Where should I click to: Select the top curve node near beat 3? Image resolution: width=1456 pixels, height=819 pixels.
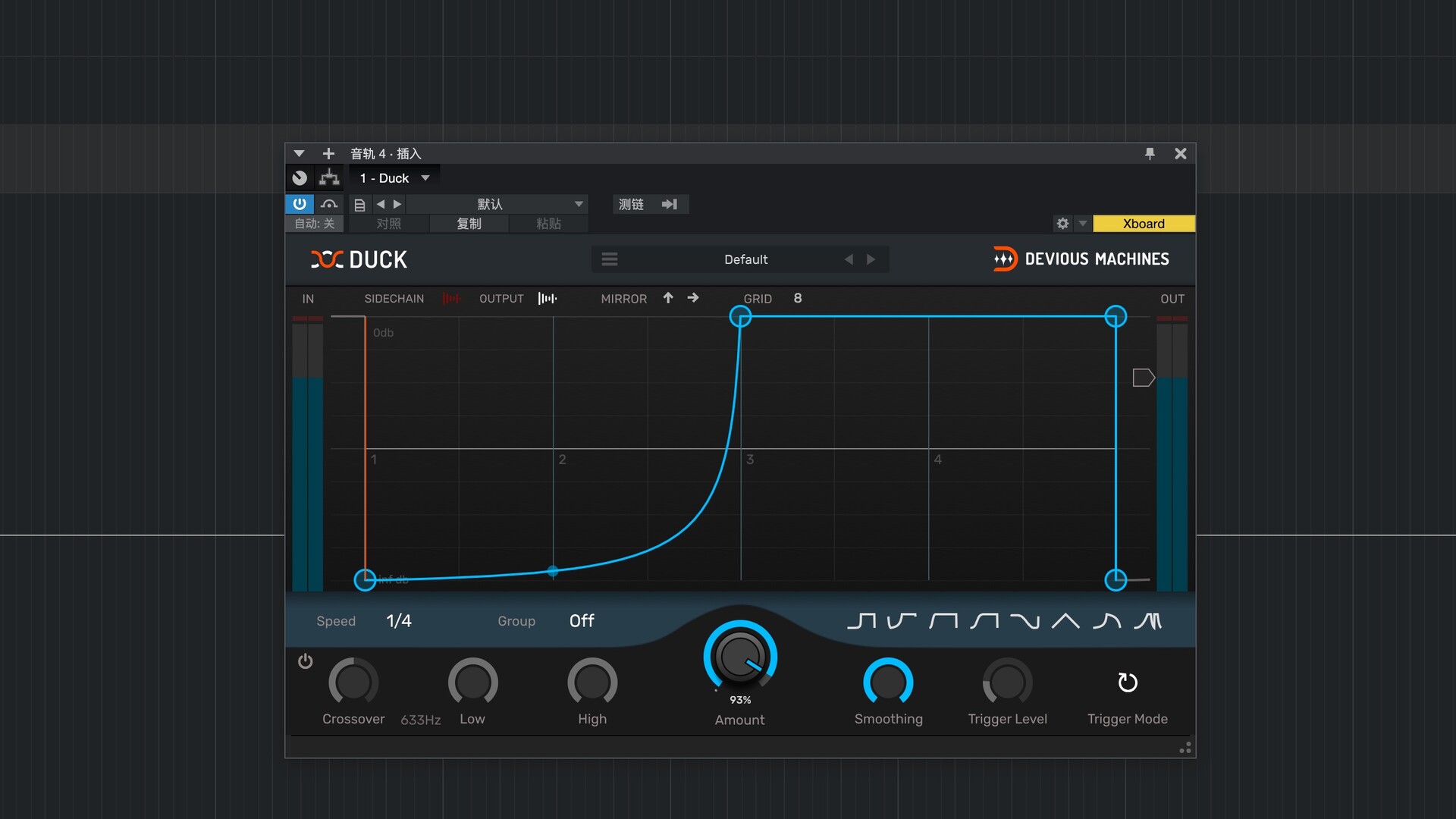pyautogui.click(x=740, y=316)
